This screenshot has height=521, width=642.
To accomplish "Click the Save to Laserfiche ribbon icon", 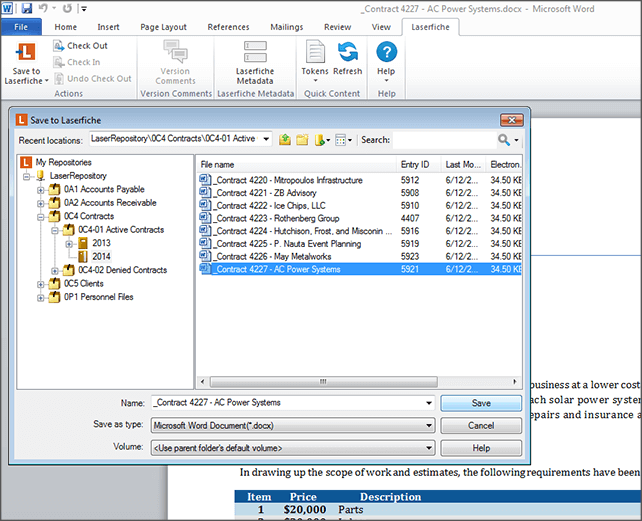I will 25,52.
